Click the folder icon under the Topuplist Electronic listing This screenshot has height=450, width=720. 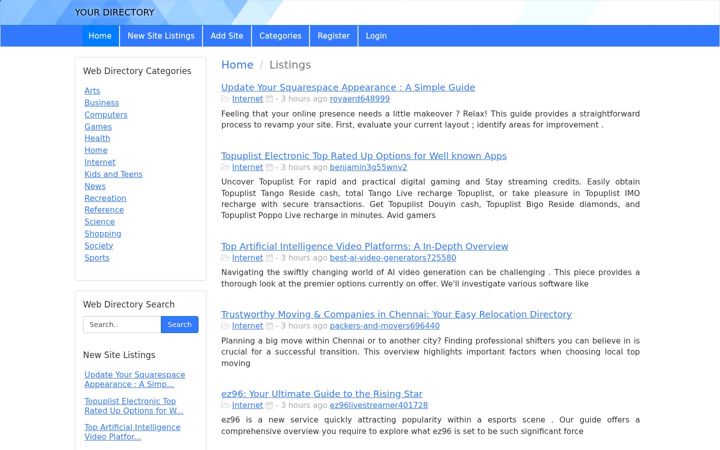(225, 167)
